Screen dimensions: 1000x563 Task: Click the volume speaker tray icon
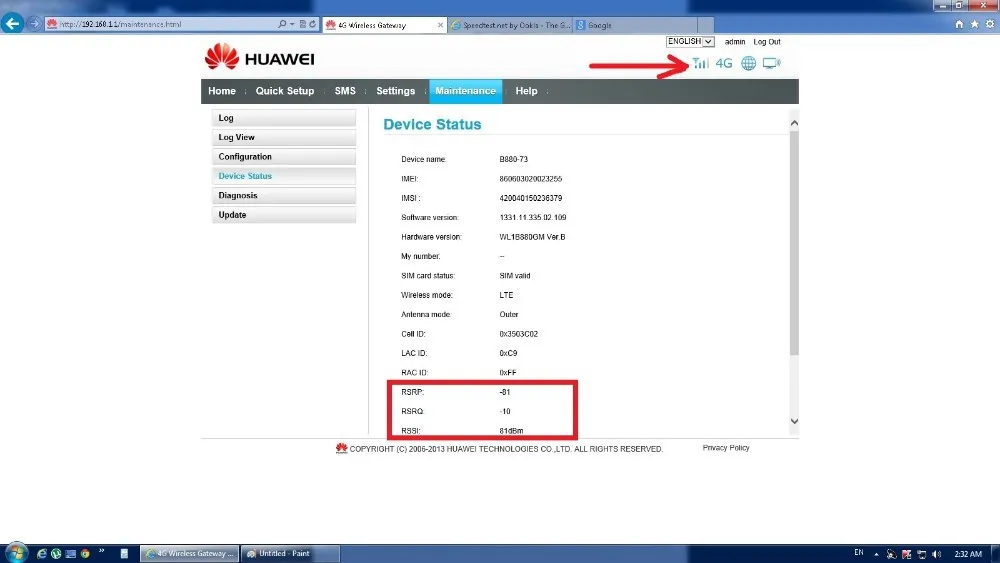[936, 554]
